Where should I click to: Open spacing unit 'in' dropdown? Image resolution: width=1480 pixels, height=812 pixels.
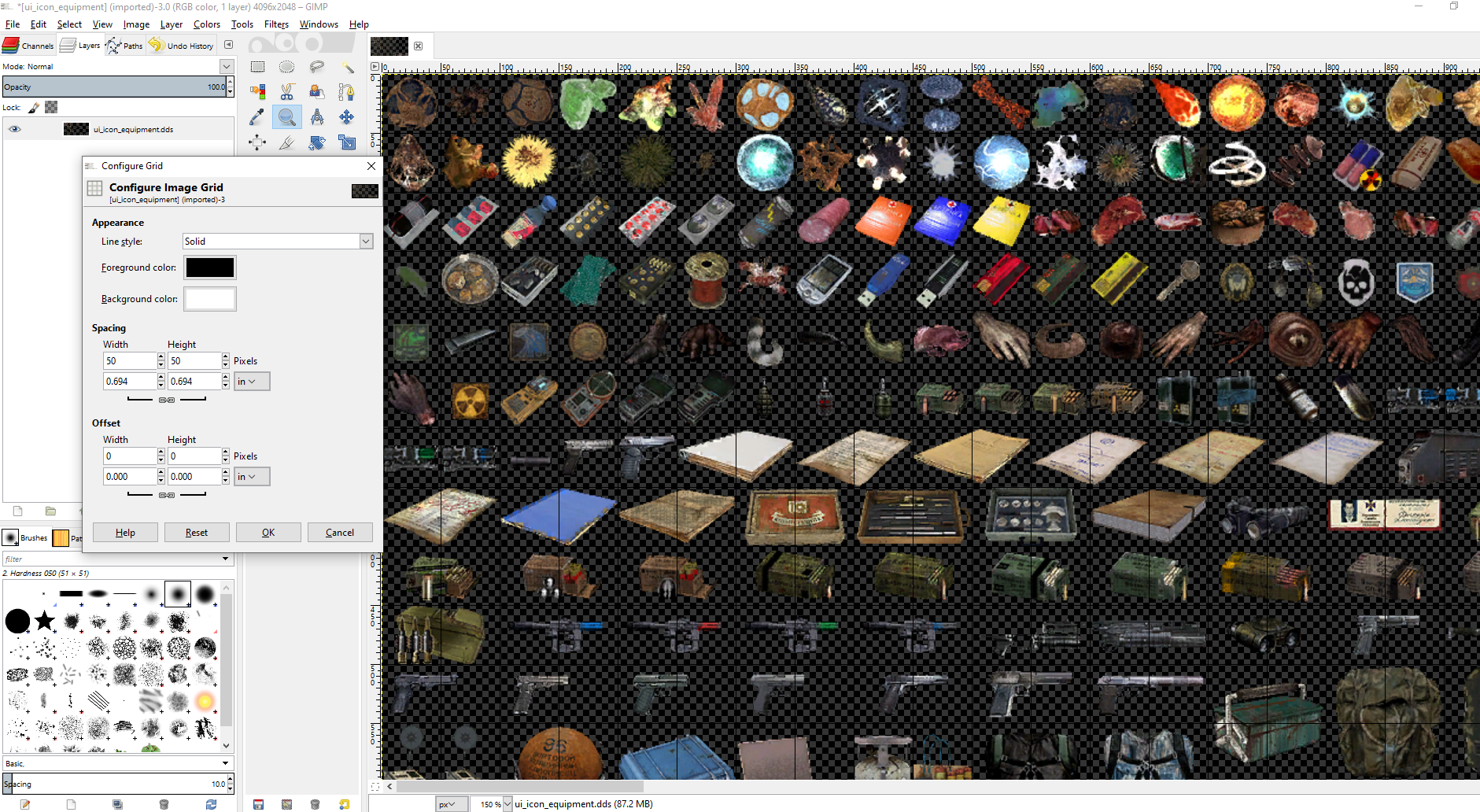252,382
